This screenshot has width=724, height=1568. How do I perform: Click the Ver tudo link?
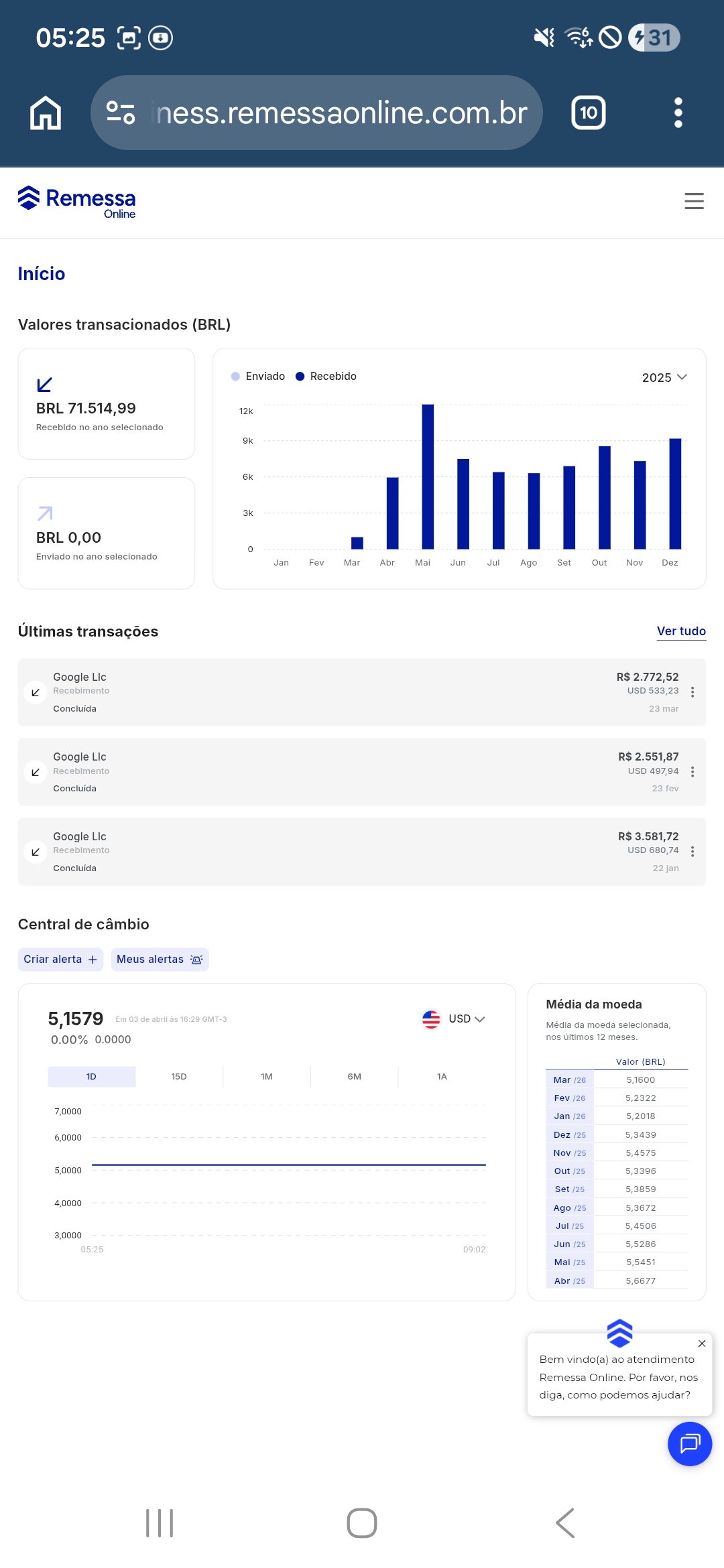pos(681,631)
